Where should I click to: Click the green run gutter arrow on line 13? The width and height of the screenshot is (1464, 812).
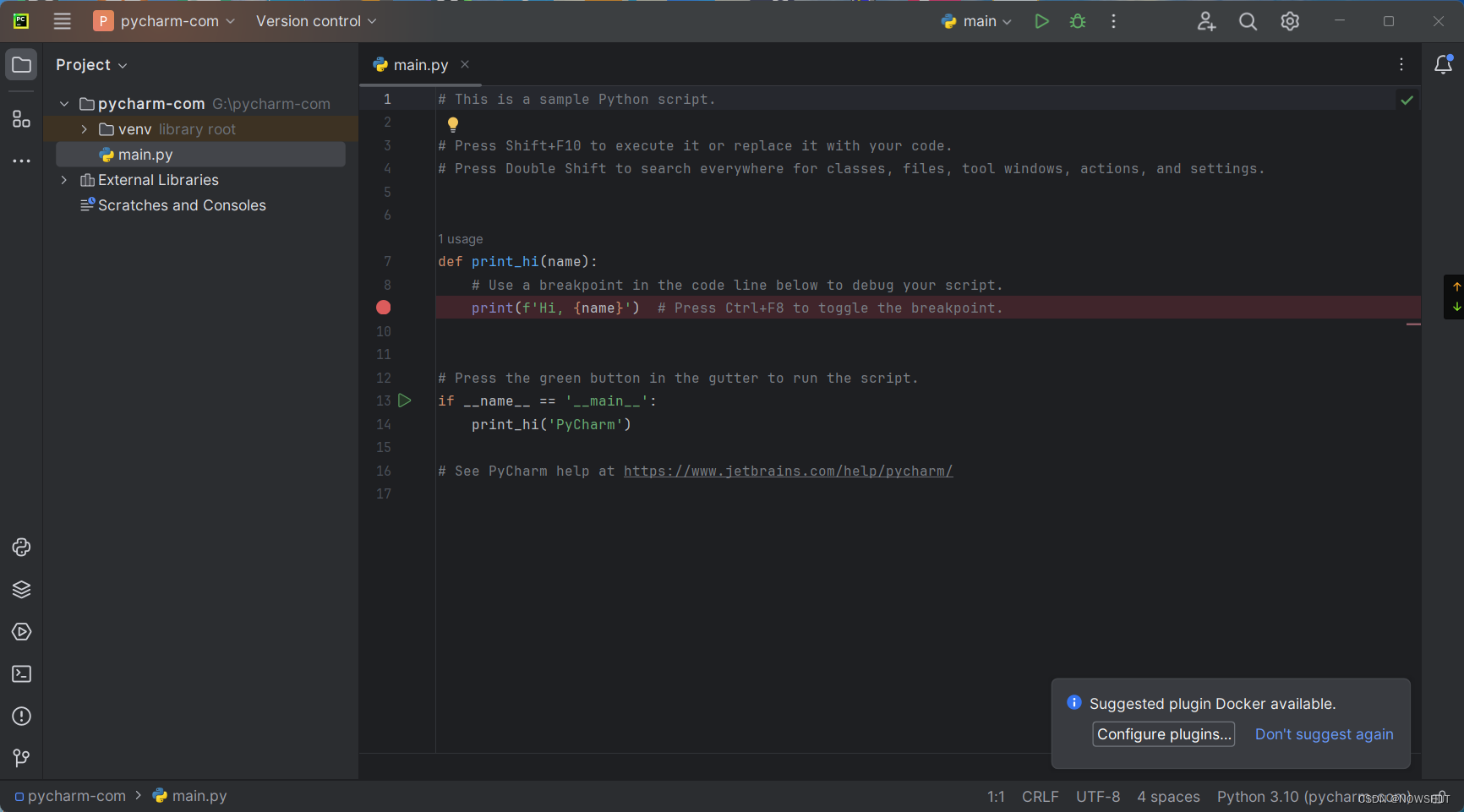[x=405, y=401]
